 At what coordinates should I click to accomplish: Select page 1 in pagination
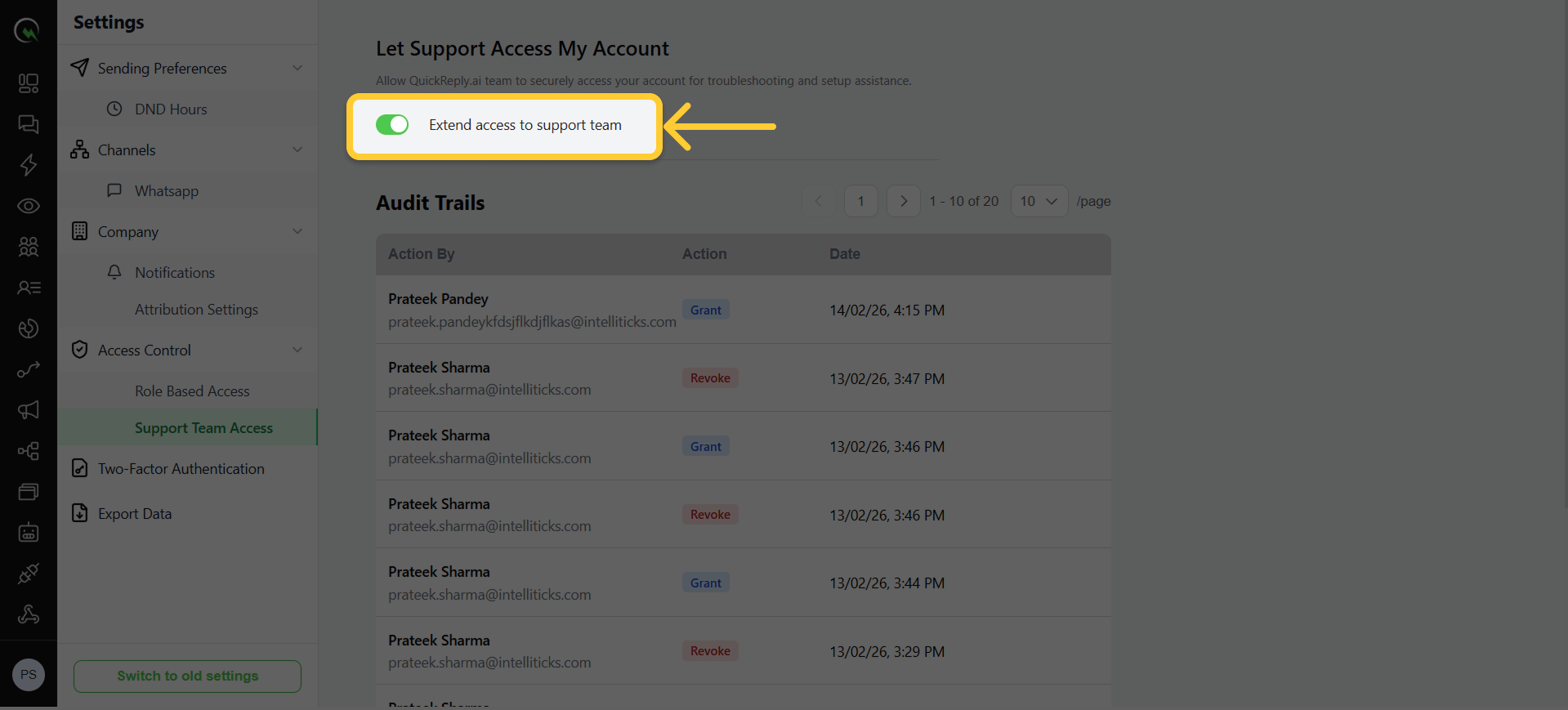click(x=860, y=201)
